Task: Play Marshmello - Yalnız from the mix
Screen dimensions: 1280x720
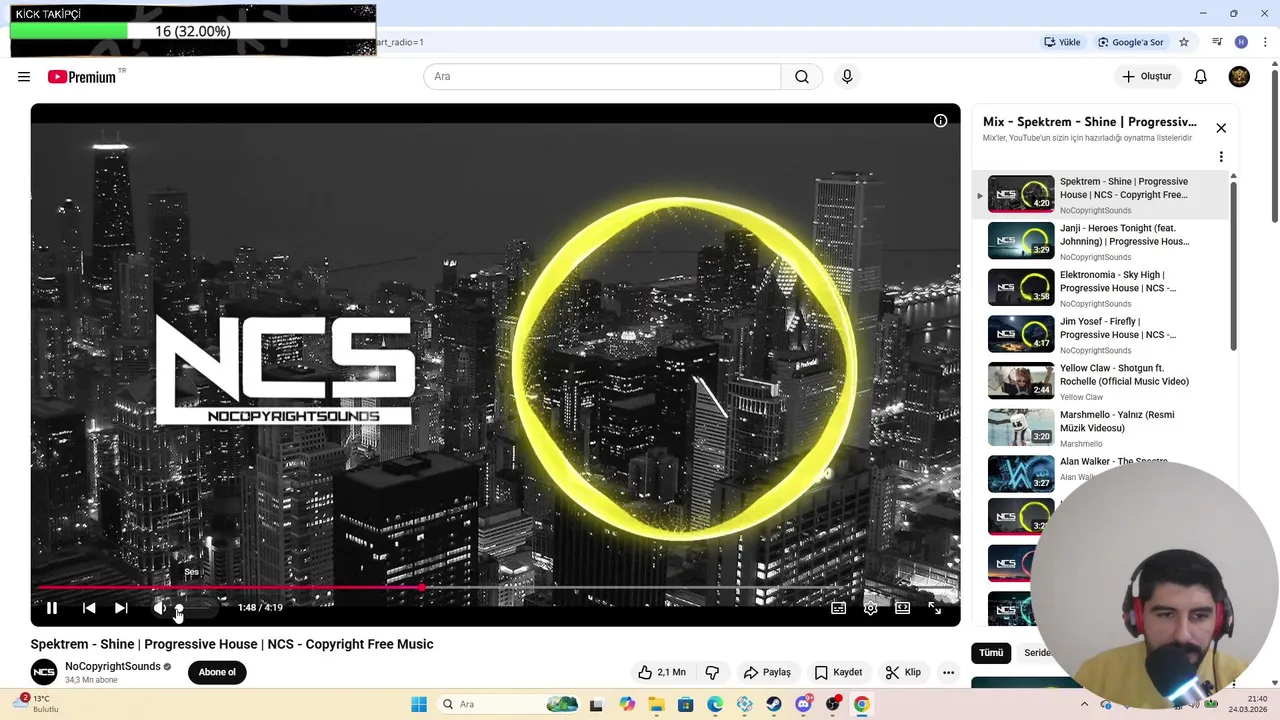Action: pos(1100,428)
